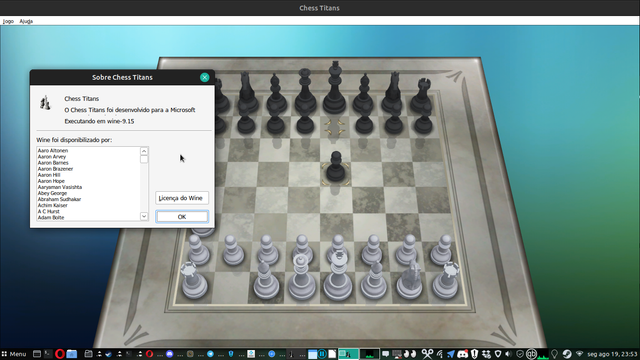
Task: Select Achim Kaiser in the list
Action: click(53, 205)
